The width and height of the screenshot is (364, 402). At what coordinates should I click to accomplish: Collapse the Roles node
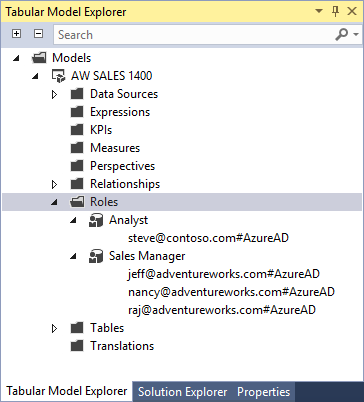click(x=54, y=202)
